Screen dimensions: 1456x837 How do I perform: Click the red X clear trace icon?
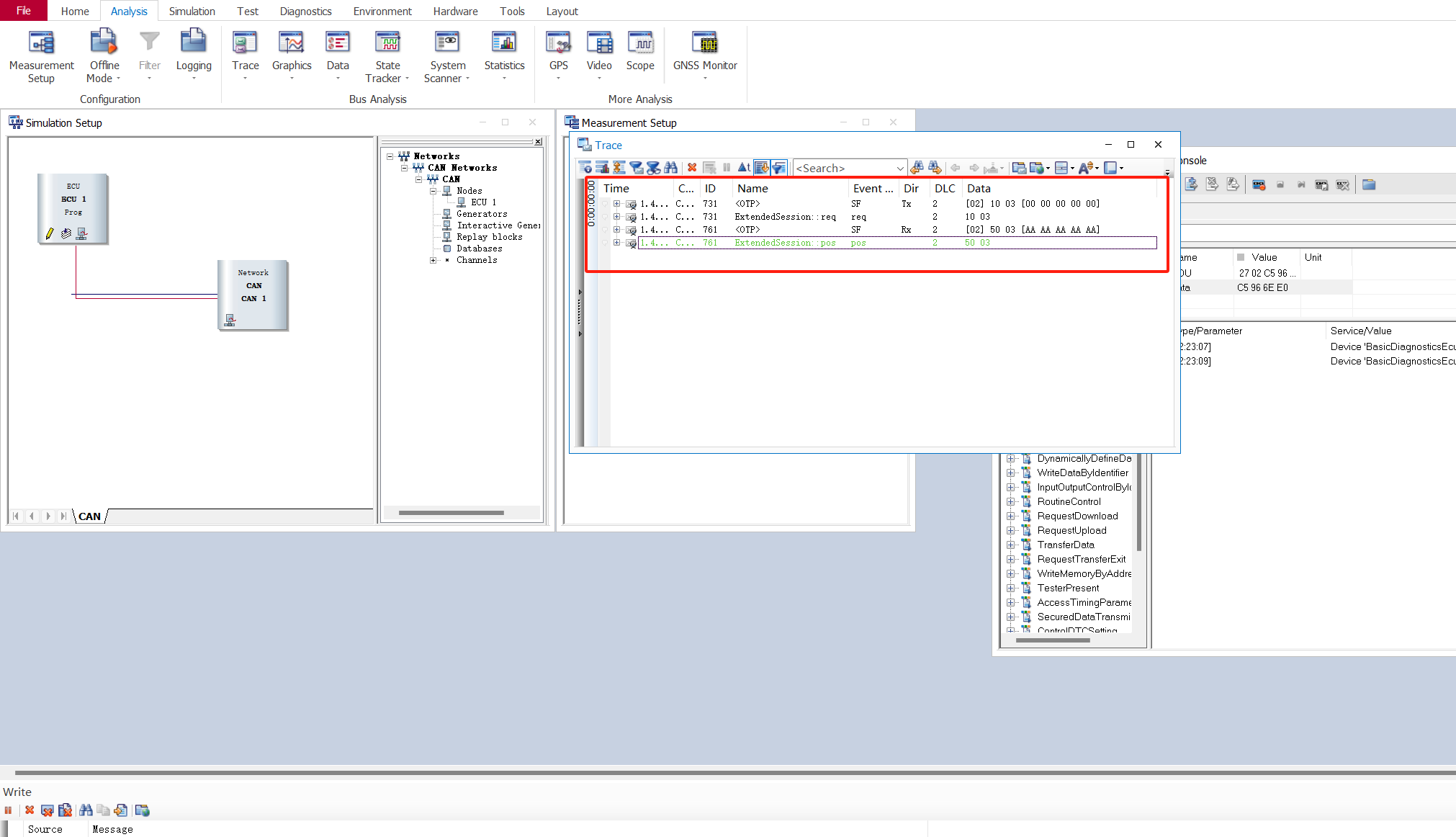point(692,168)
